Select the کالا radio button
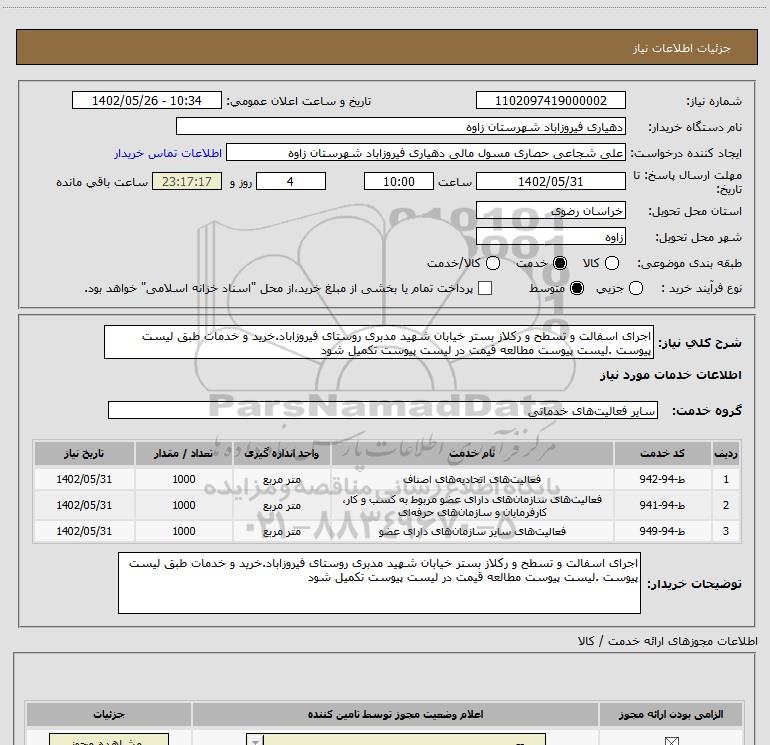This screenshot has height=745, width=770. point(611,263)
